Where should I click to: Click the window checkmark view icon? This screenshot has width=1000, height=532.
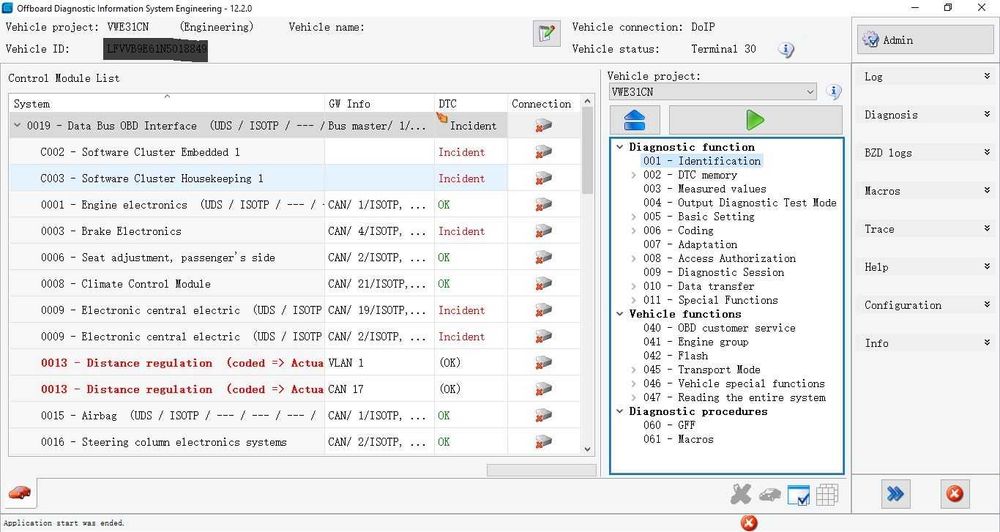pyautogui.click(x=798, y=495)
